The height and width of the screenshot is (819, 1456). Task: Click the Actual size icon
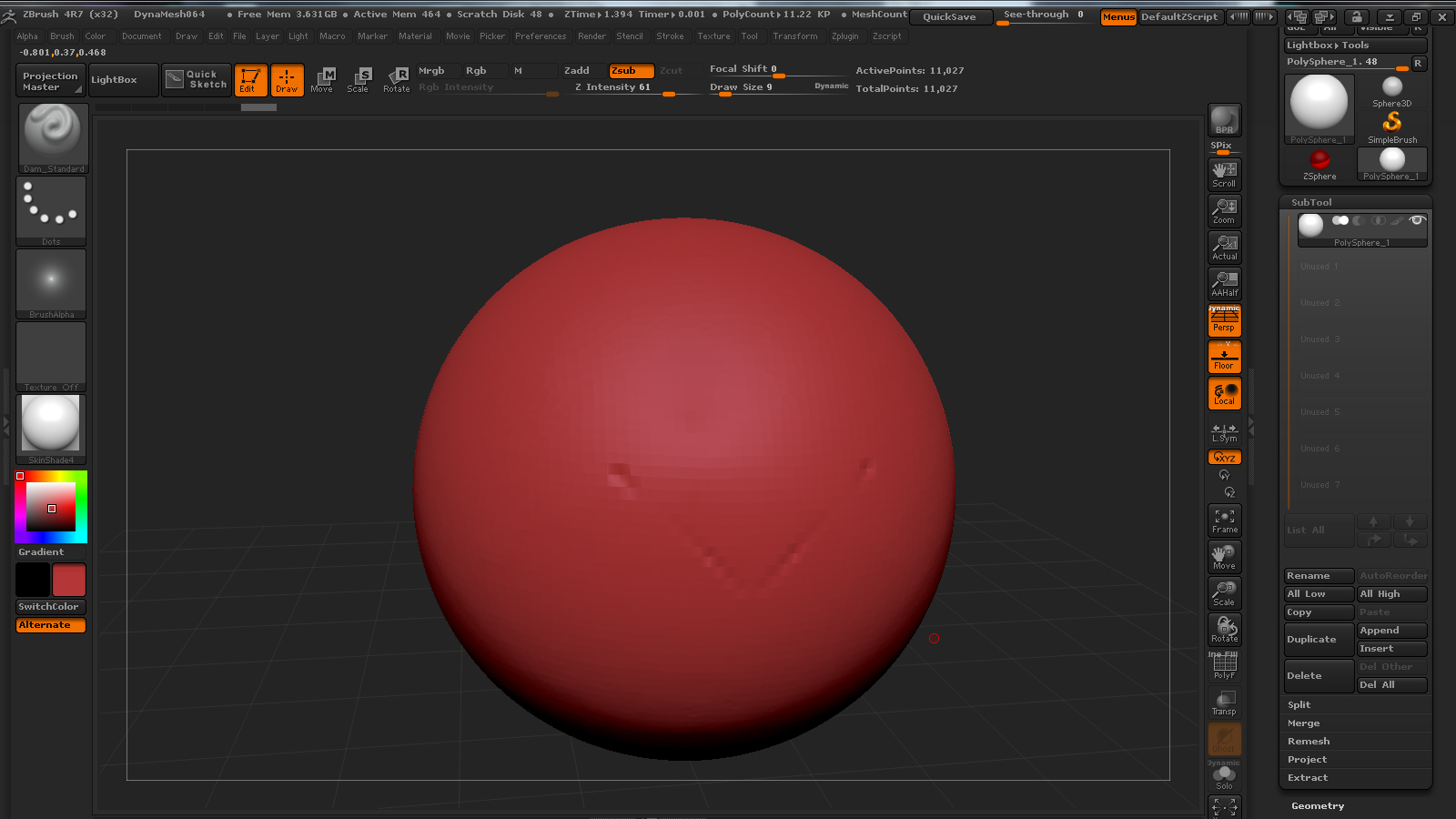click(1224, 248)
